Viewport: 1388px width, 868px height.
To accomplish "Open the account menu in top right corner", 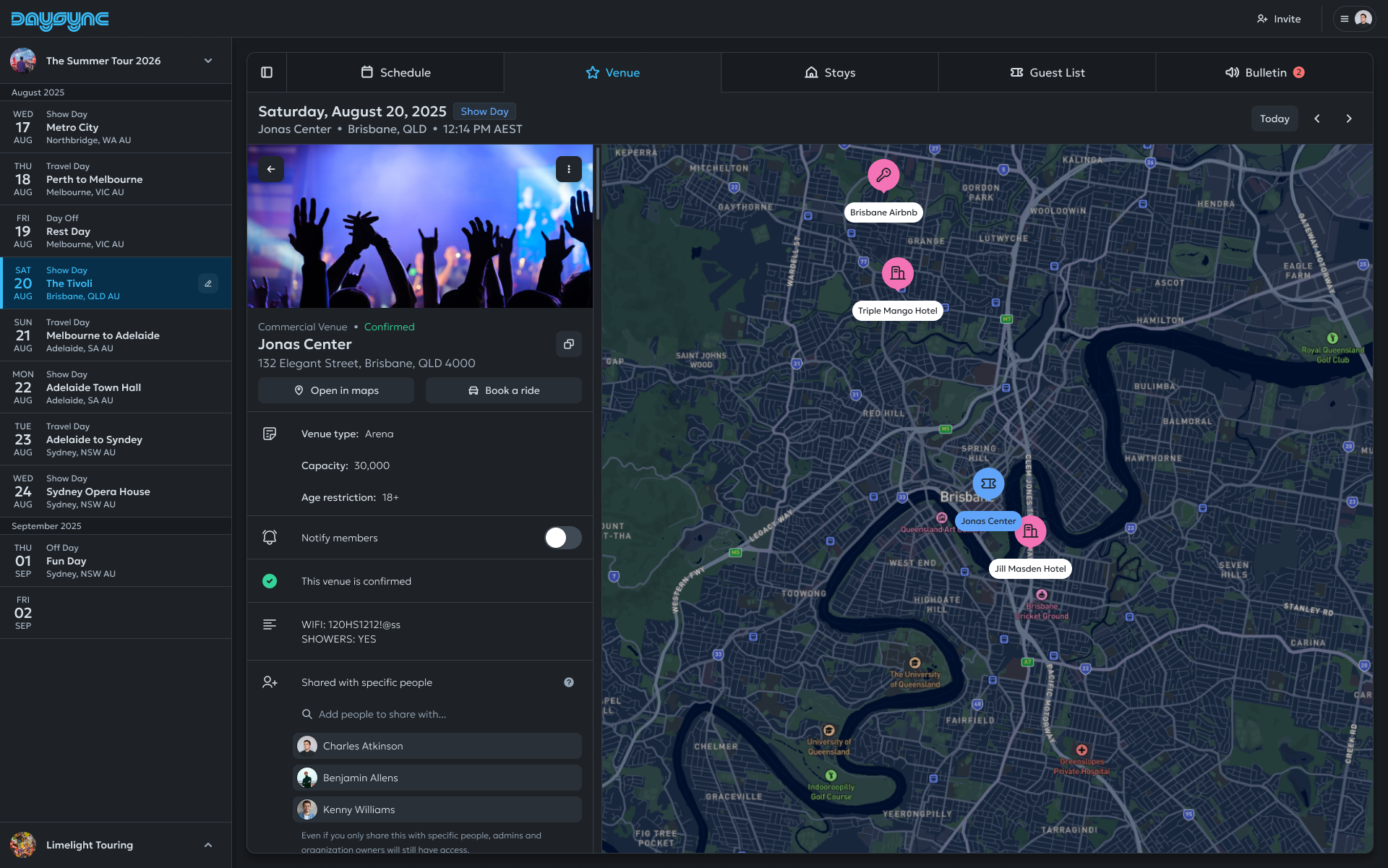I will point(1355,18).
